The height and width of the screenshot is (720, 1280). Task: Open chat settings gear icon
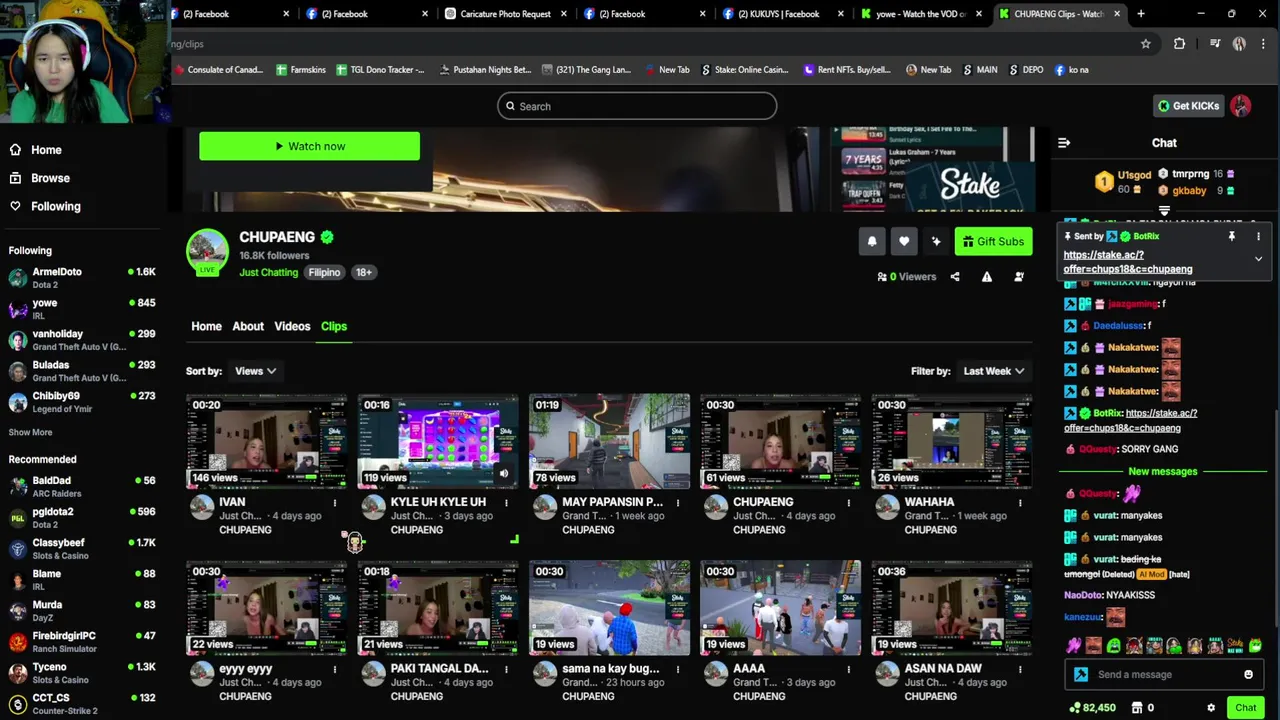[x=1211, y=708]
